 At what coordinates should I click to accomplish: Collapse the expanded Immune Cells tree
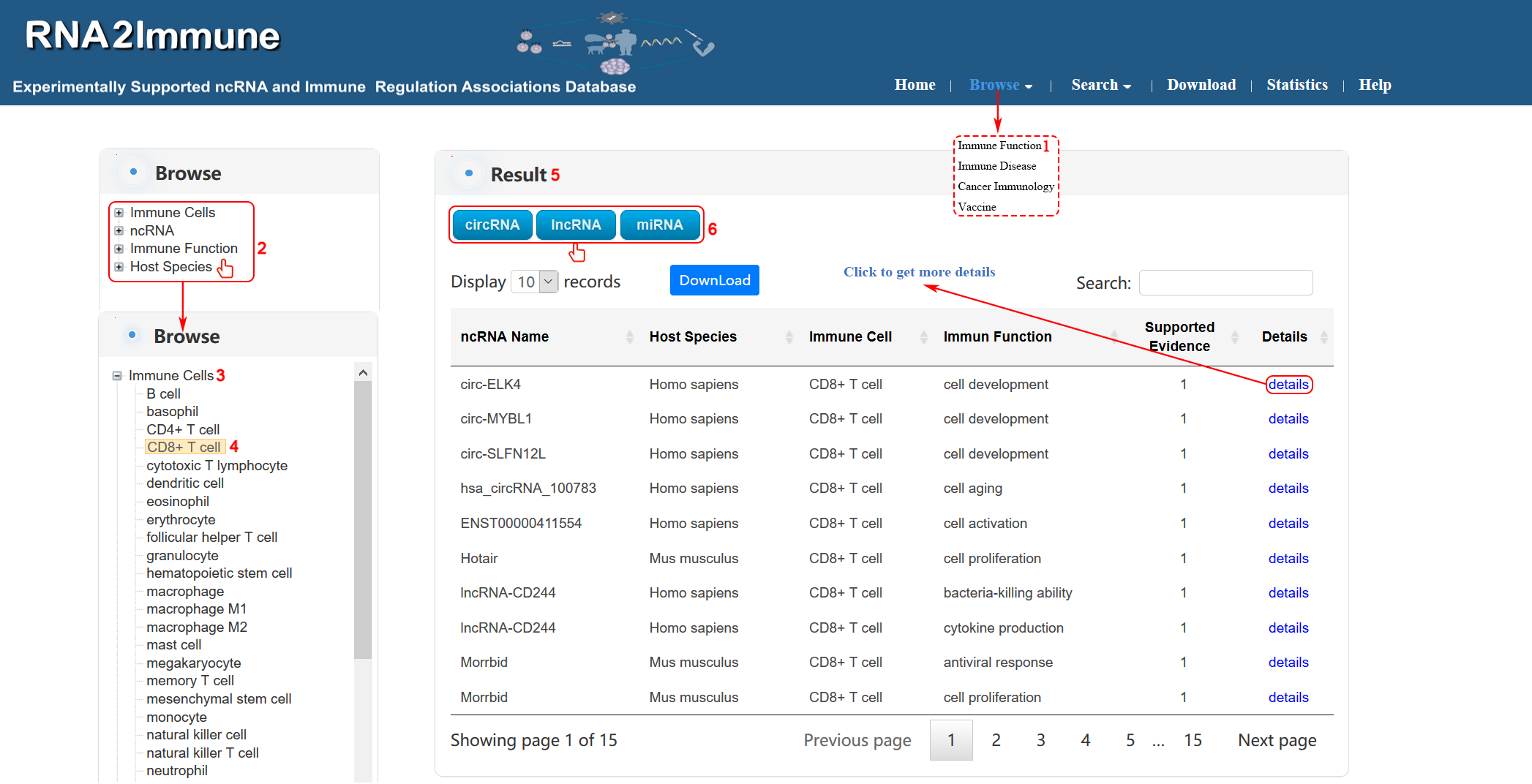click(x=117, y=376)
